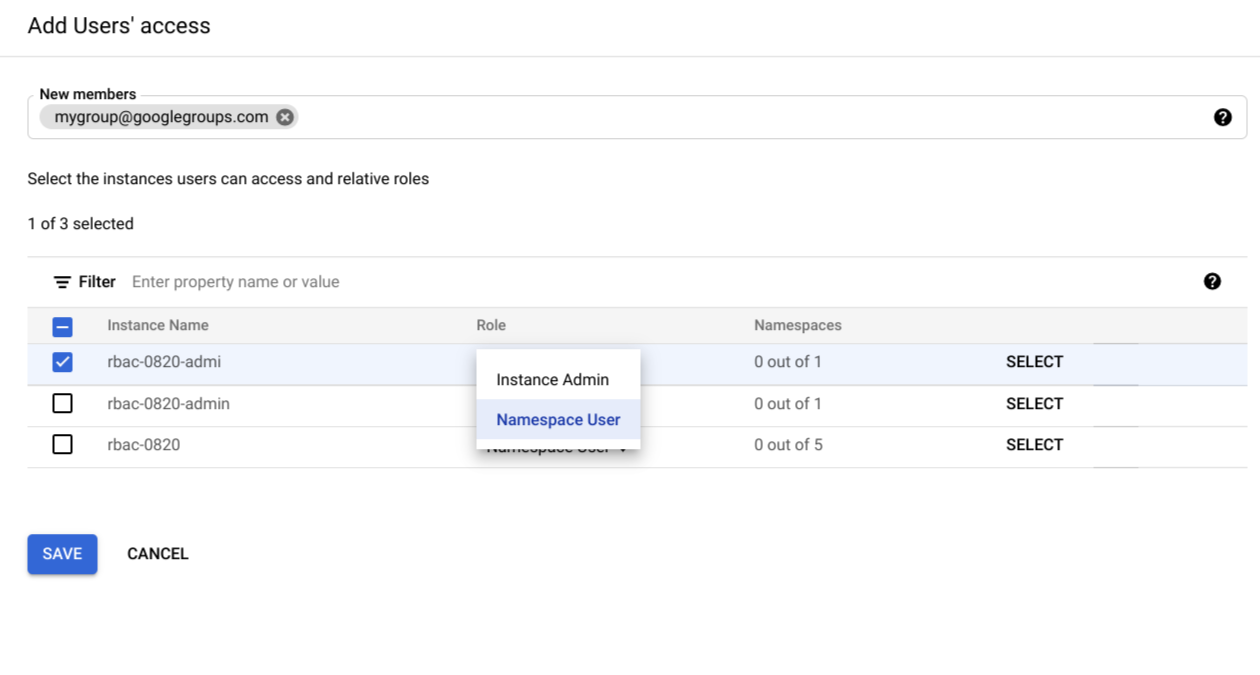
Task: Click the Role column header
Action: pyautogui.click(x=491, y=326)
